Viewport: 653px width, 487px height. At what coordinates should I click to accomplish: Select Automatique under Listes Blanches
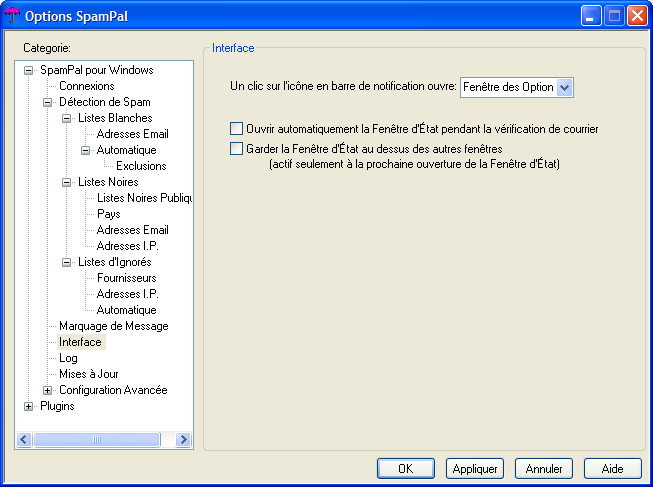pos(127,150)
